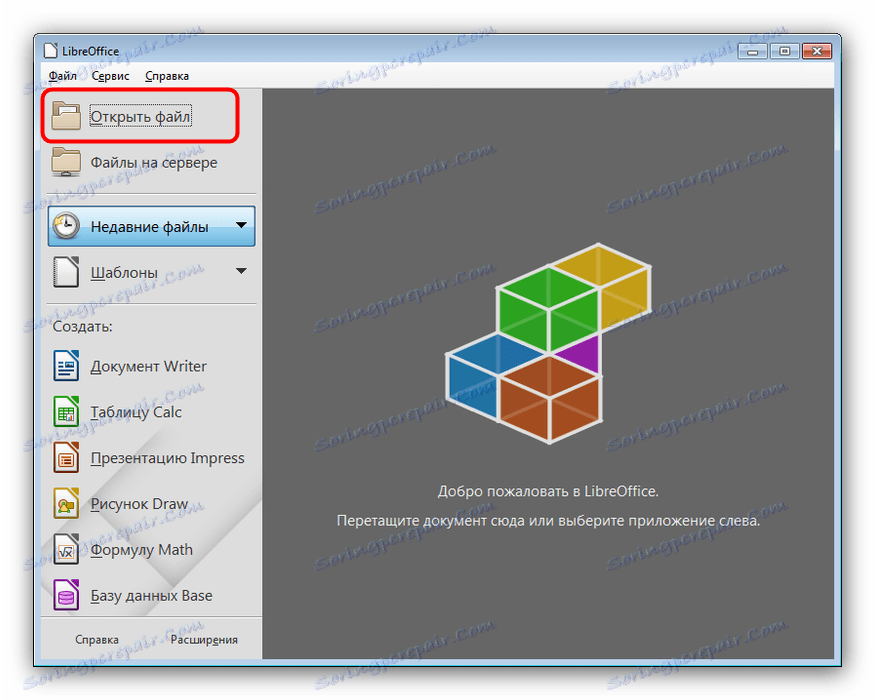
Task: Create a new Презентацию Impress
Action: coord(167,458)
